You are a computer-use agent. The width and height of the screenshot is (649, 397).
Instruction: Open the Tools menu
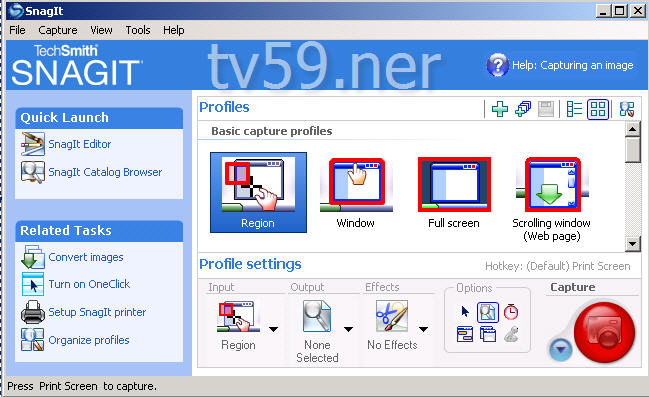(x=138, y=30)
